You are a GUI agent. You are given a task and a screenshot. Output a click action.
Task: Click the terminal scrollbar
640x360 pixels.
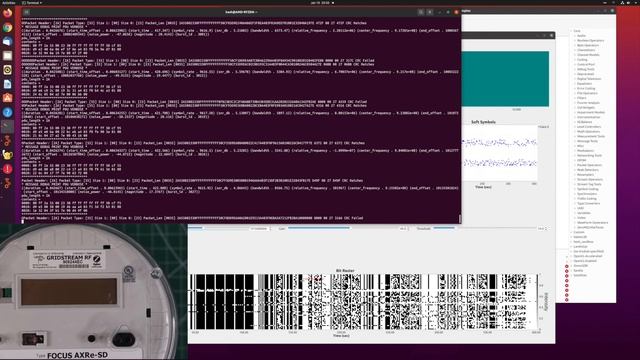(460, 219)
